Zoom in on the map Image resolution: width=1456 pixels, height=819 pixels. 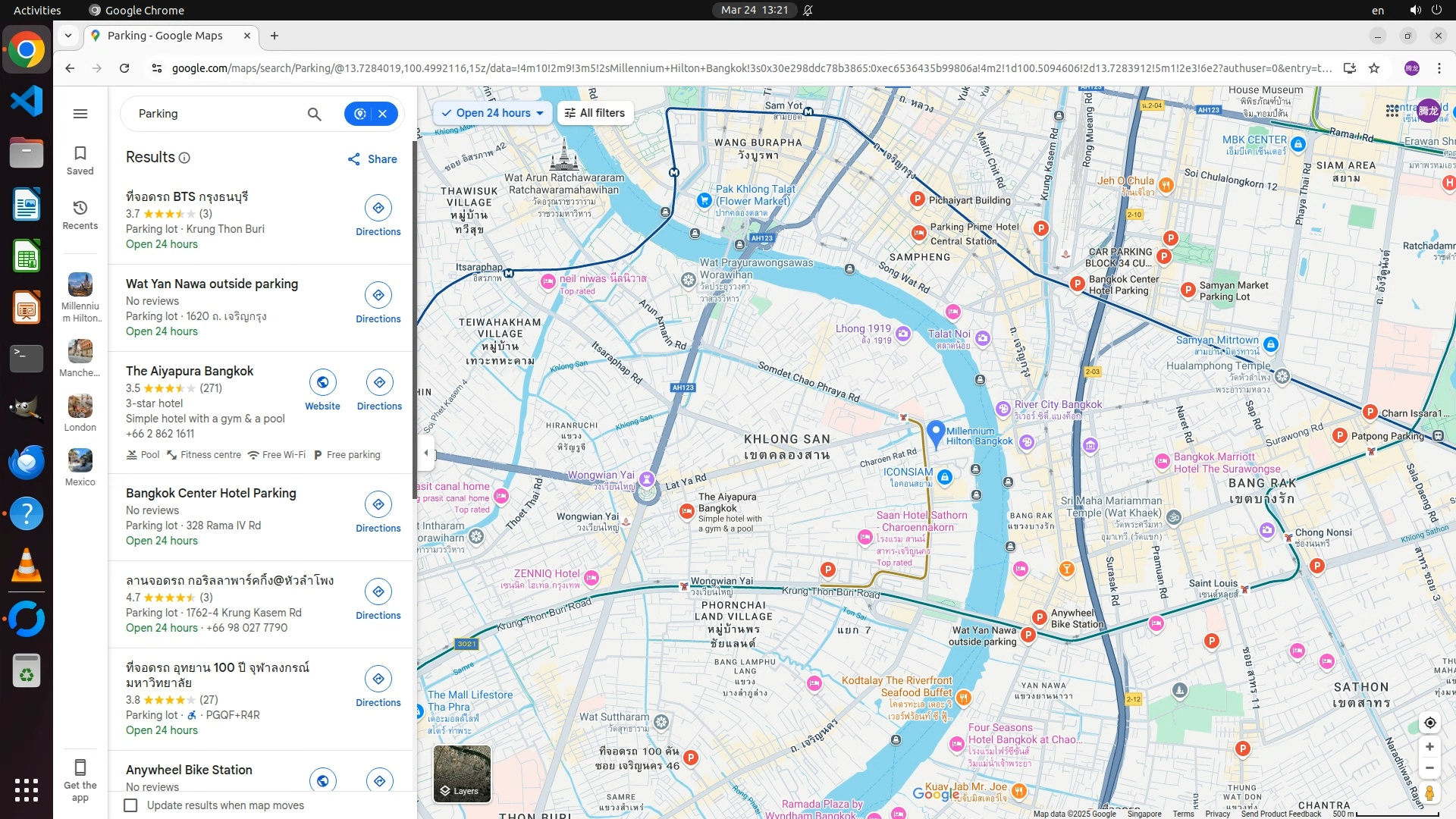(1429, 747)
